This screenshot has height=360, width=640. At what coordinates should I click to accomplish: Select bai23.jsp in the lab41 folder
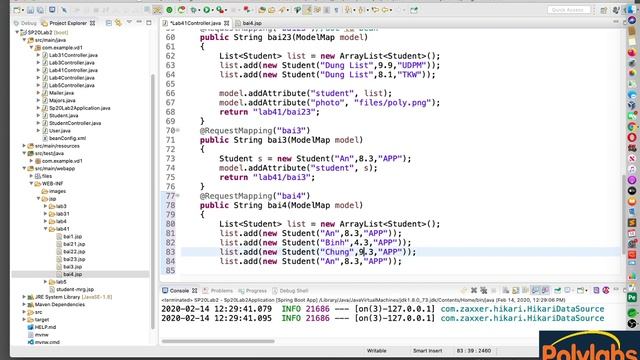(x=74, y=259)
